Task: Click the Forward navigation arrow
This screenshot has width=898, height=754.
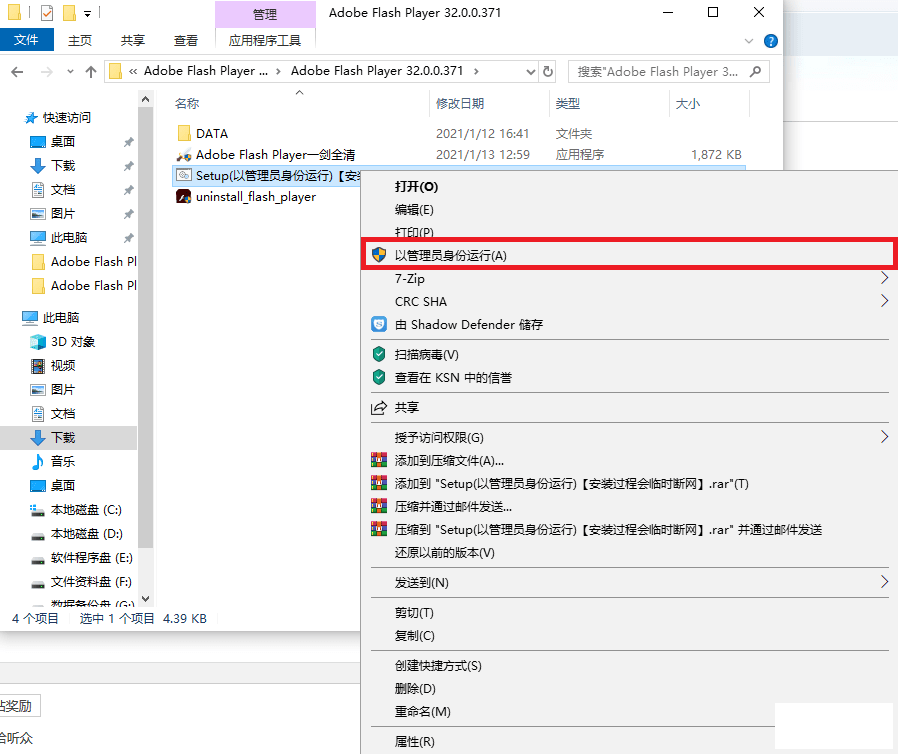Action: 47,72
